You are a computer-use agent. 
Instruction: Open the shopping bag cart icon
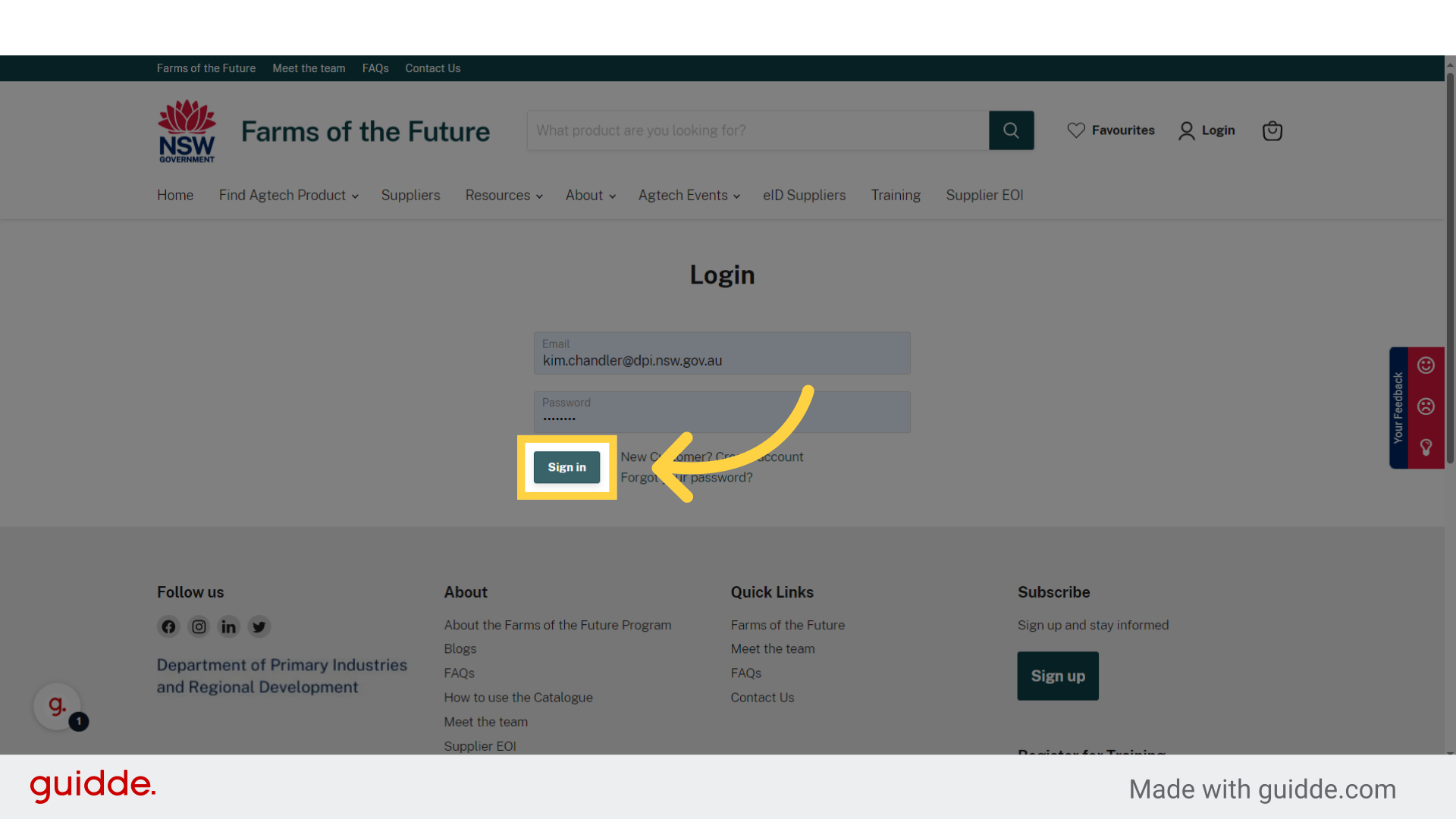(1272, 130)
